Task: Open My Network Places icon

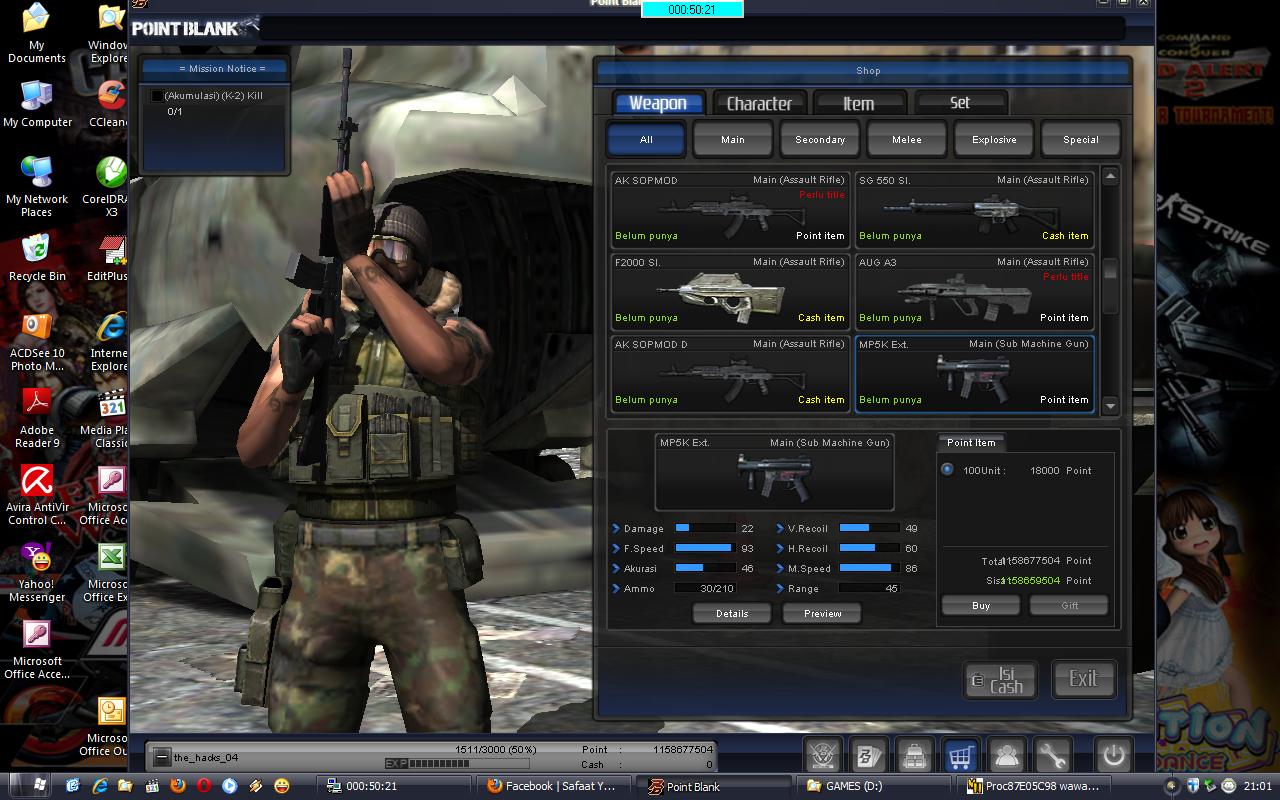Action: click(37, 187)
